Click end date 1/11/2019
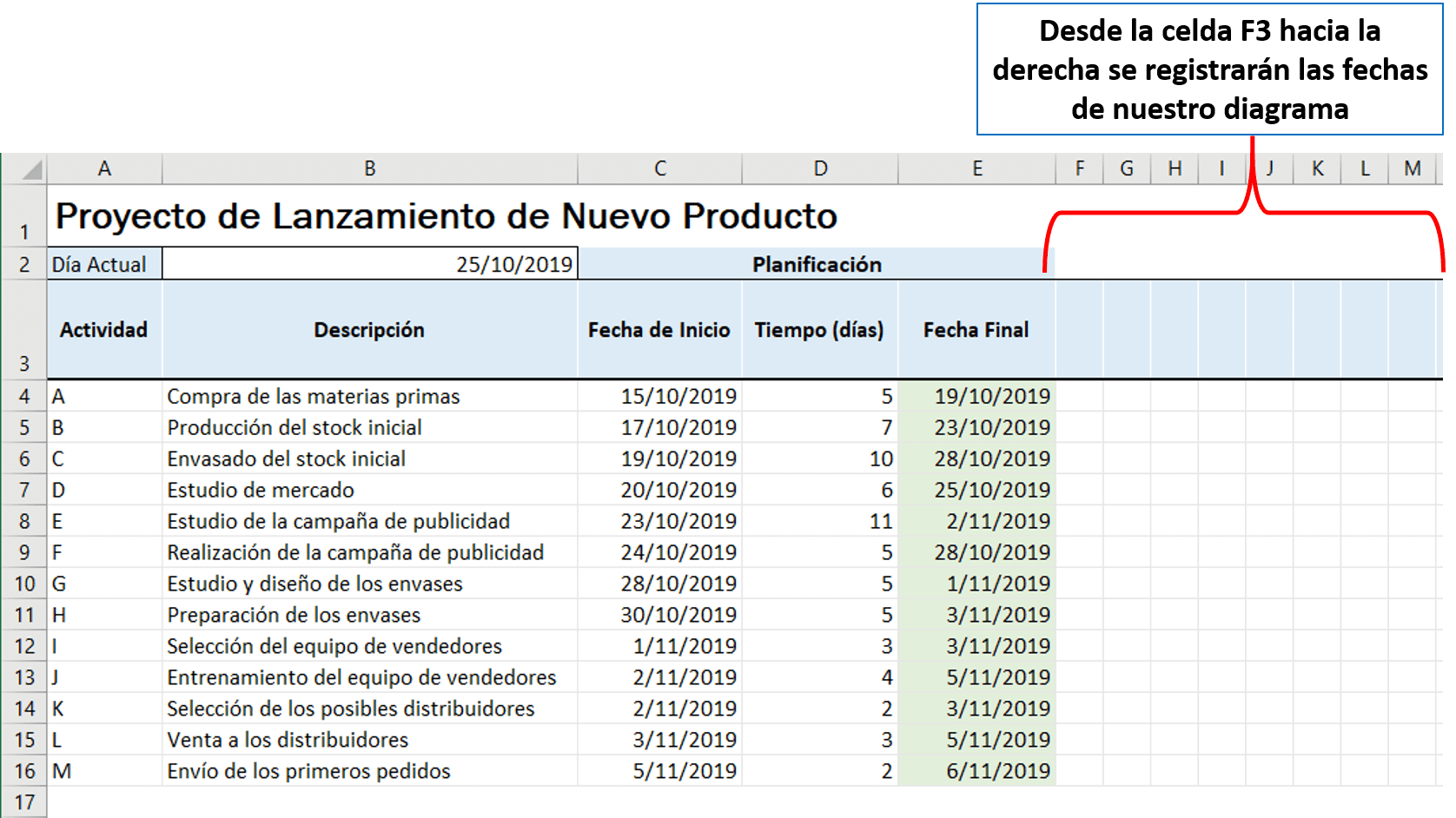Viewport: 1456px width, 818px height. coord(977,584)
